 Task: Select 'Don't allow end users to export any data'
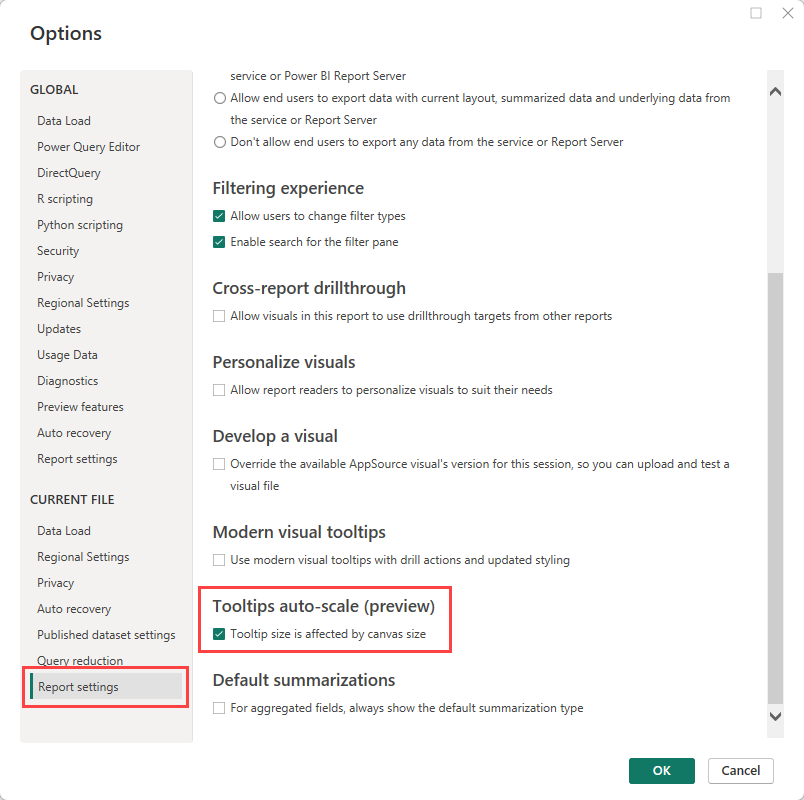click(219, 141)
